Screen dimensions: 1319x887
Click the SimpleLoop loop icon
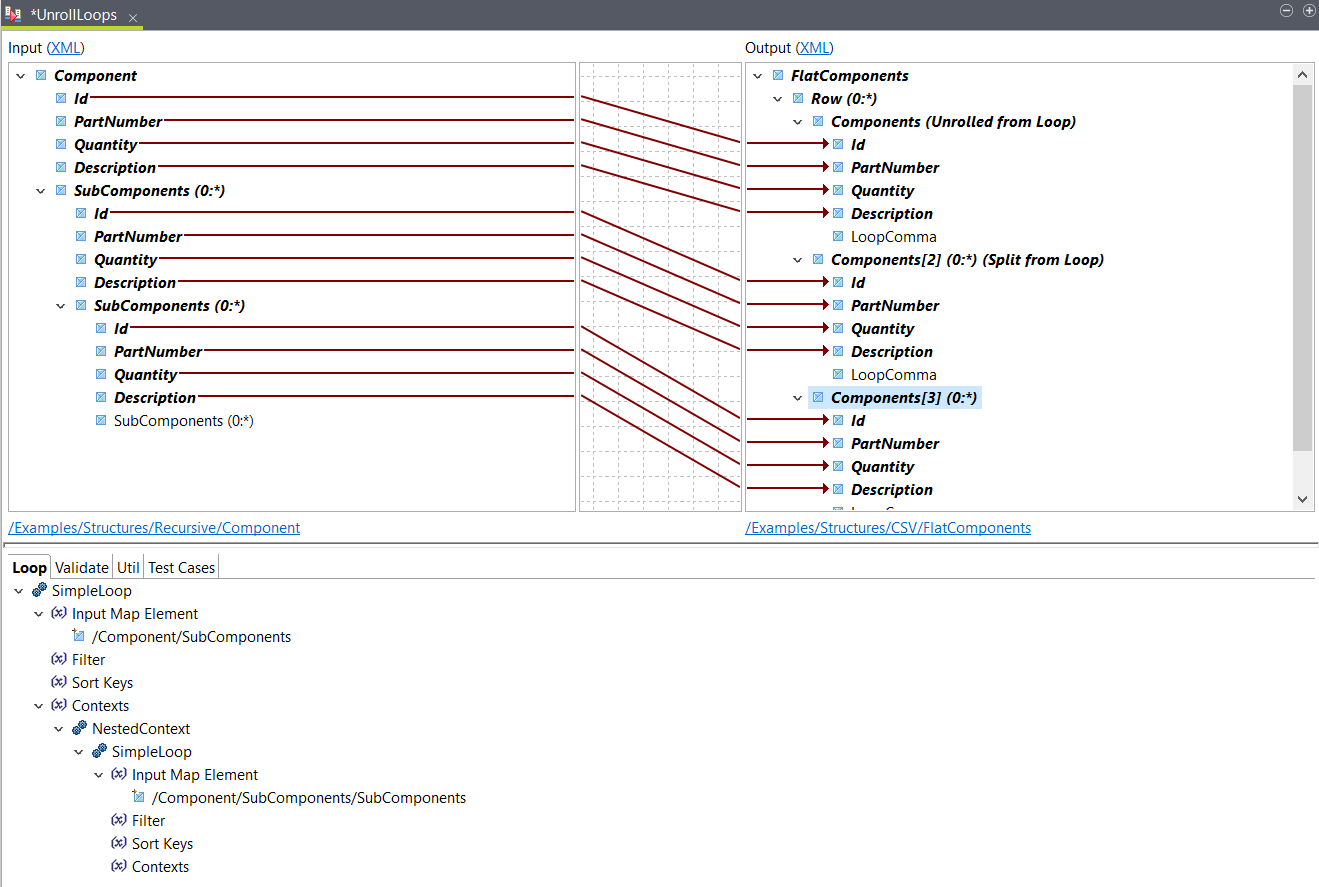(37, 590)
